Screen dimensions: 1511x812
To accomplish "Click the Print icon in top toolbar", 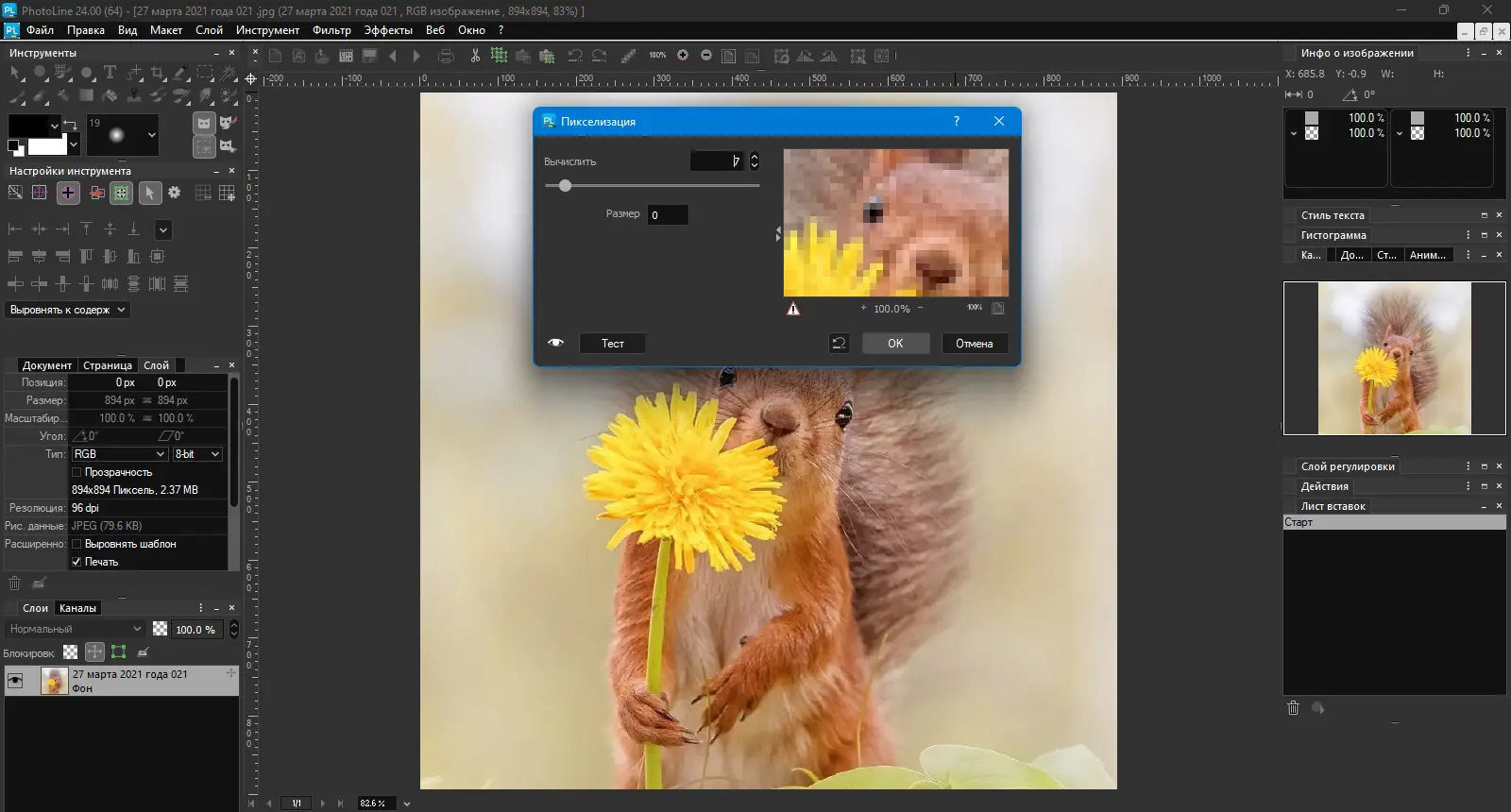I will [447, 56].
